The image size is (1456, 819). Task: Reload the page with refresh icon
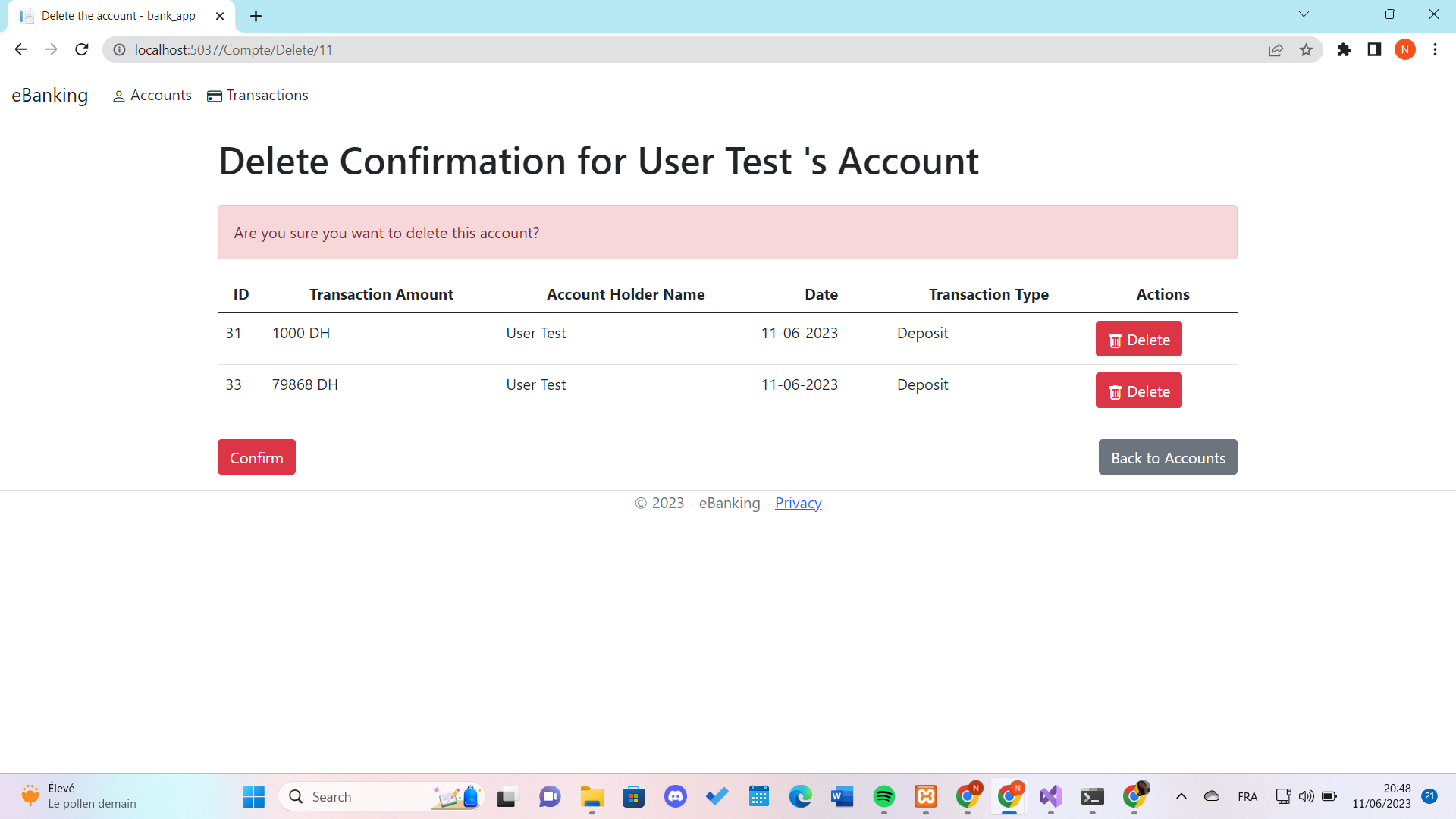(x=82, y=50)
